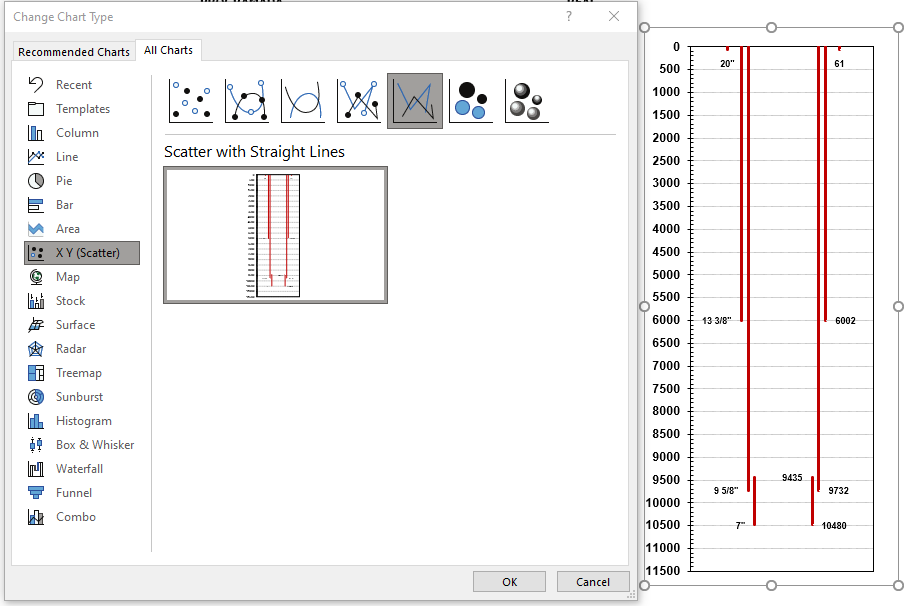This screenshot has width=908, height=606.
Task: Select the Histogram chart category
Action: coord(82,421)
